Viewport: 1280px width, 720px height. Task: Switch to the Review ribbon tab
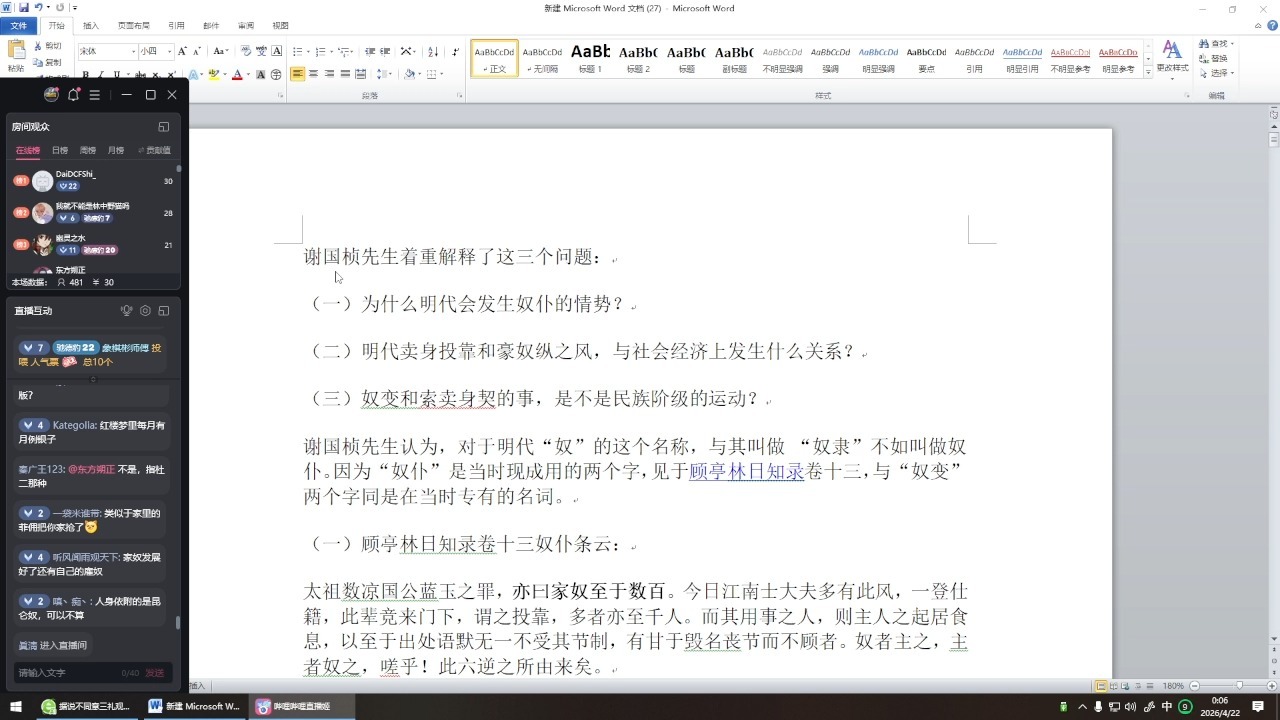point(246,26)
